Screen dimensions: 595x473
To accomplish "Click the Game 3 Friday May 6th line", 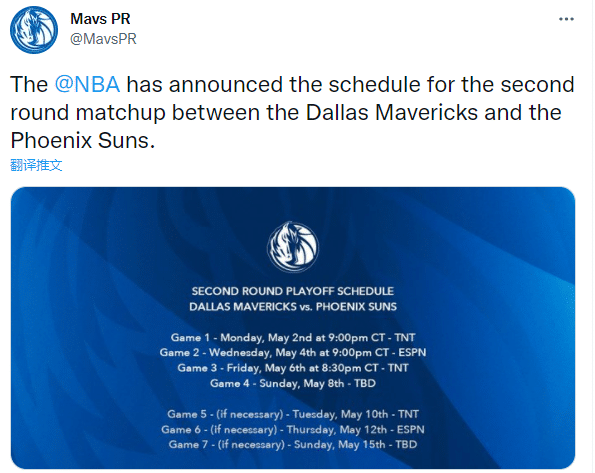I will pos(293,368).
